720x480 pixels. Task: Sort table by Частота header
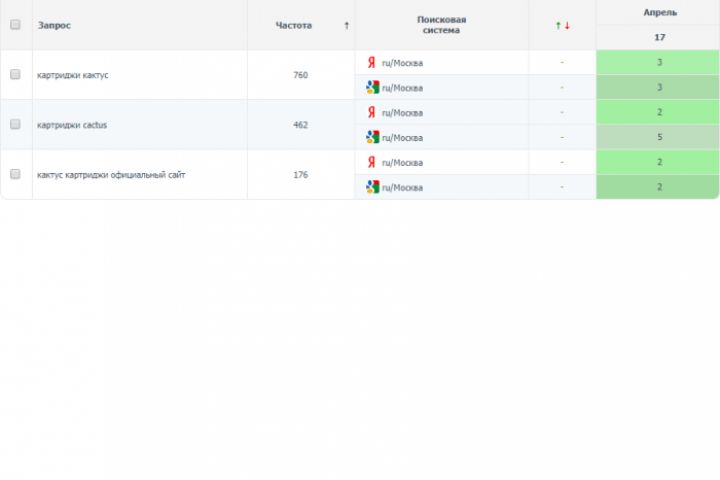tap(293, 25)
